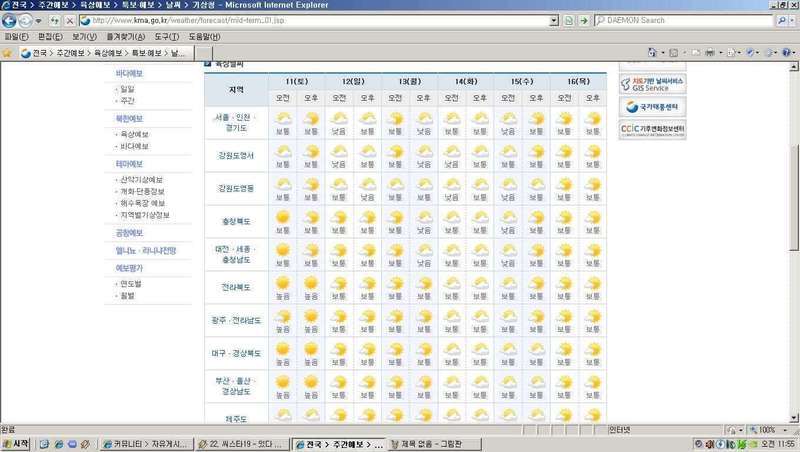Click the DAEMON Search box
Image resolution: width=800 pixels, height=452 pixels.
(x=684, y=20)
